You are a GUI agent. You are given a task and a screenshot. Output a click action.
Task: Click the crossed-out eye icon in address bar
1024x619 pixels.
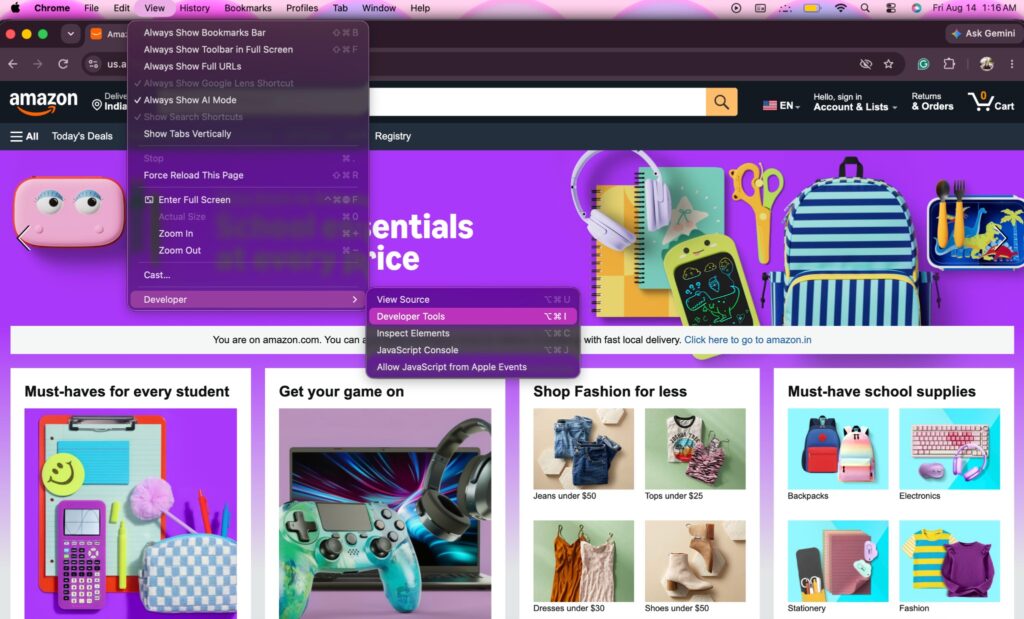coord(865,64)
